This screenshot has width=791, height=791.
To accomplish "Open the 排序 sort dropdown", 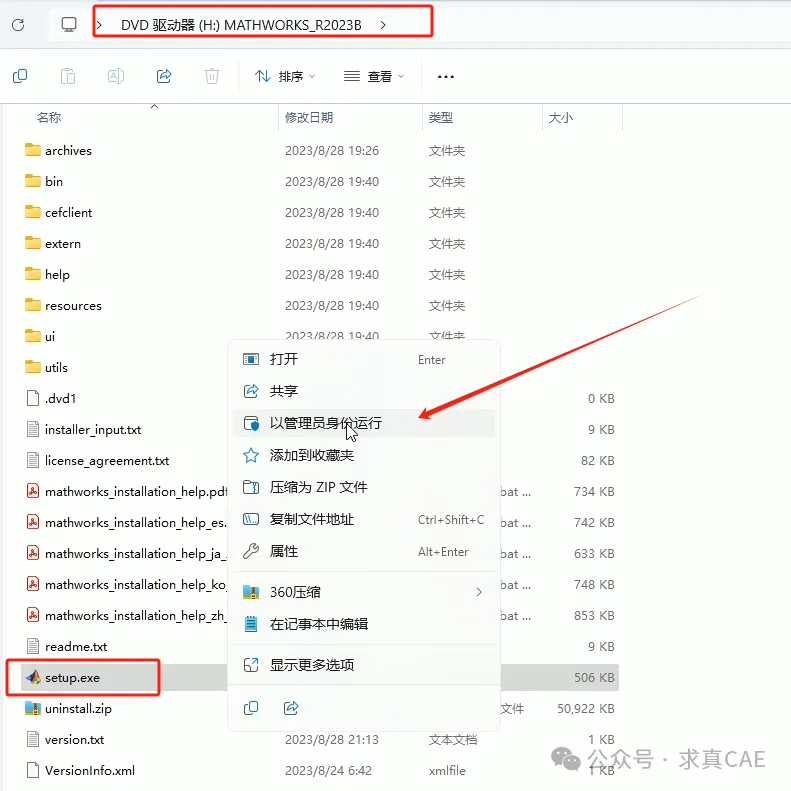I will coord(285,77).
